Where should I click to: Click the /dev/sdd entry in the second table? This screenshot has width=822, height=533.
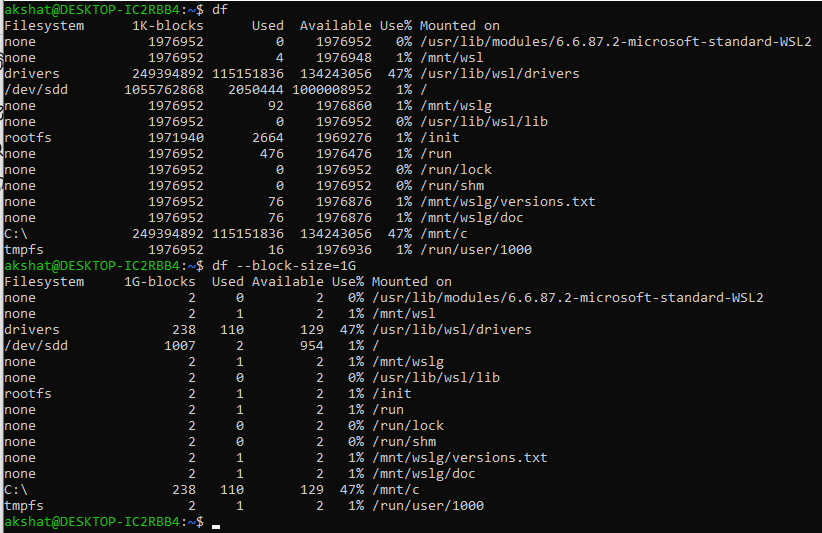(36, 345)
